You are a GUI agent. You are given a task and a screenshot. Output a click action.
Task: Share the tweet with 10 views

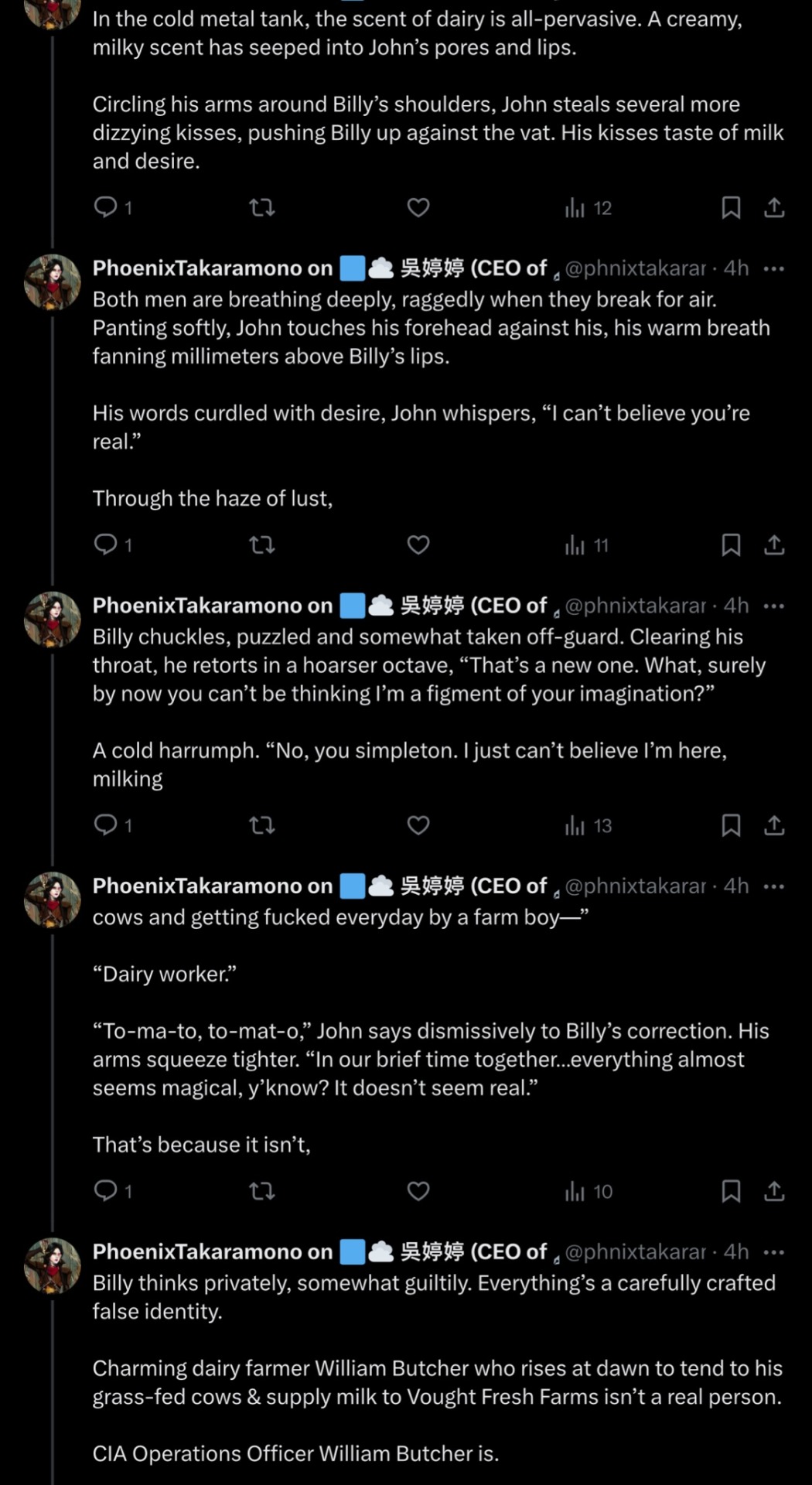(x=774, y=1191)
